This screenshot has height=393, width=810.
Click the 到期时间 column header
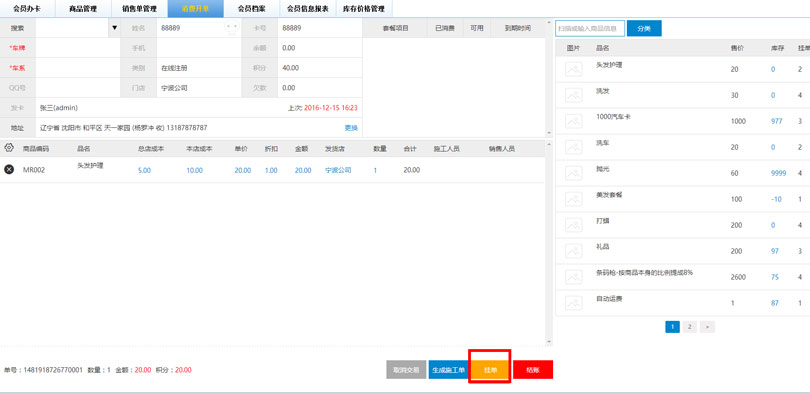(x=518, y=28)
